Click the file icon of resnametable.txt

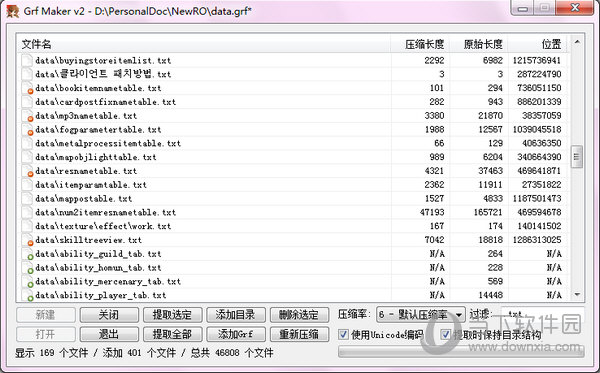tap(27, 171)
